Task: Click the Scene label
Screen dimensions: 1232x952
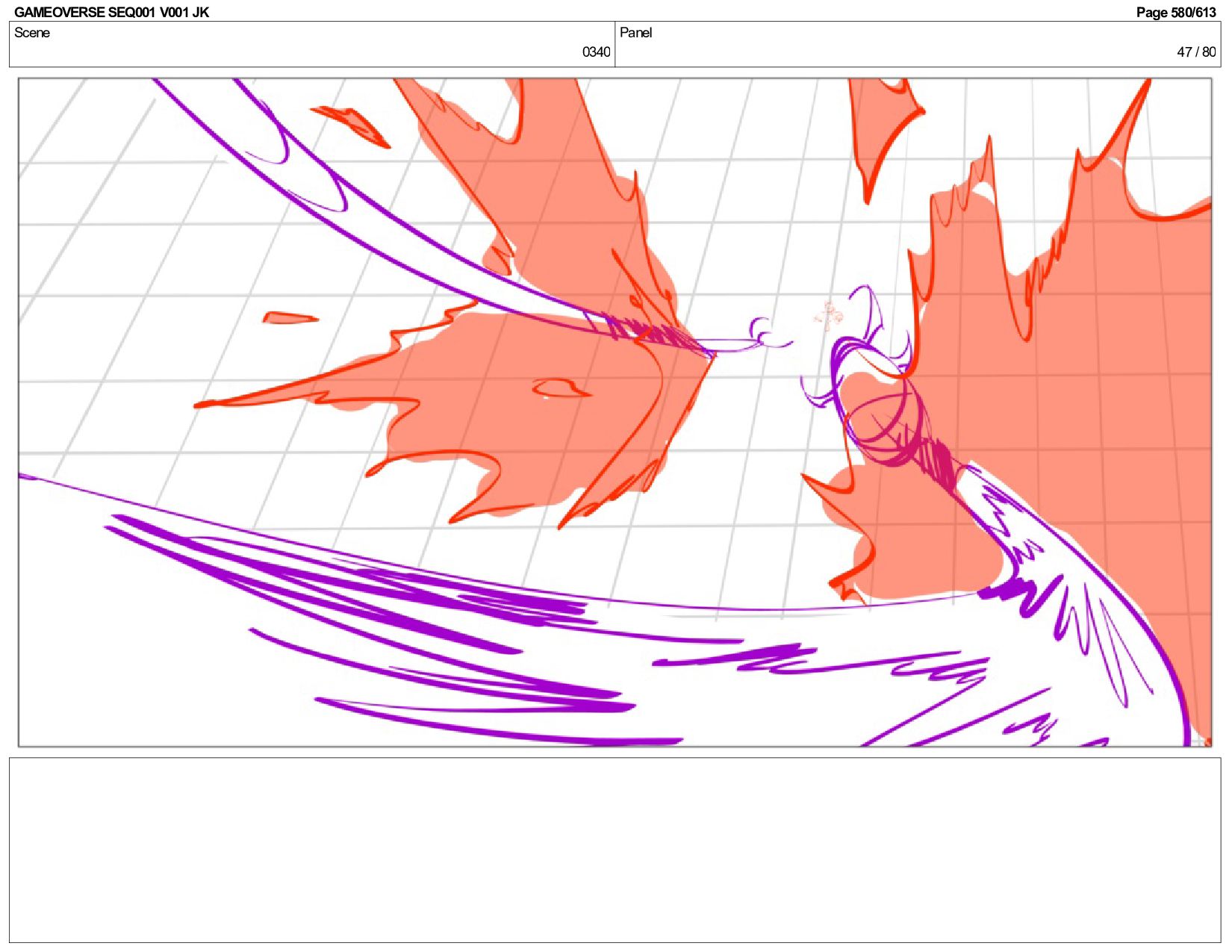Action: (32, 33)
